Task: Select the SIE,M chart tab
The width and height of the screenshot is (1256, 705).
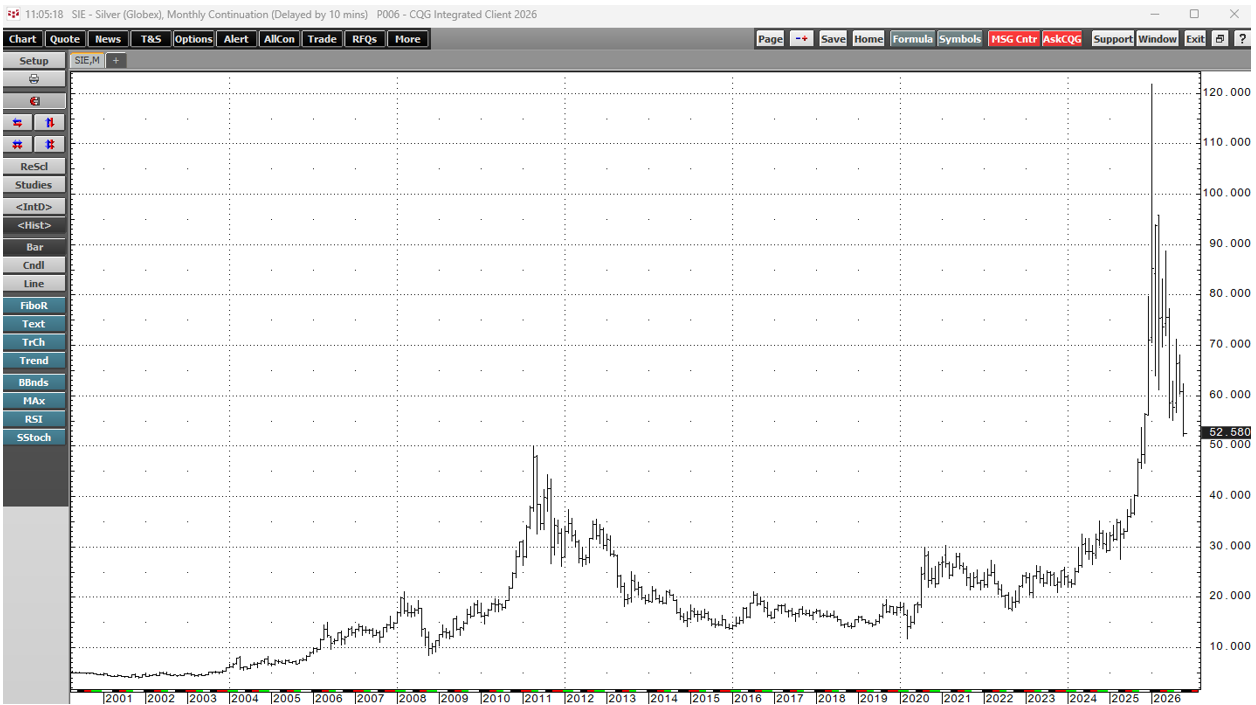Action: [87, 60]
